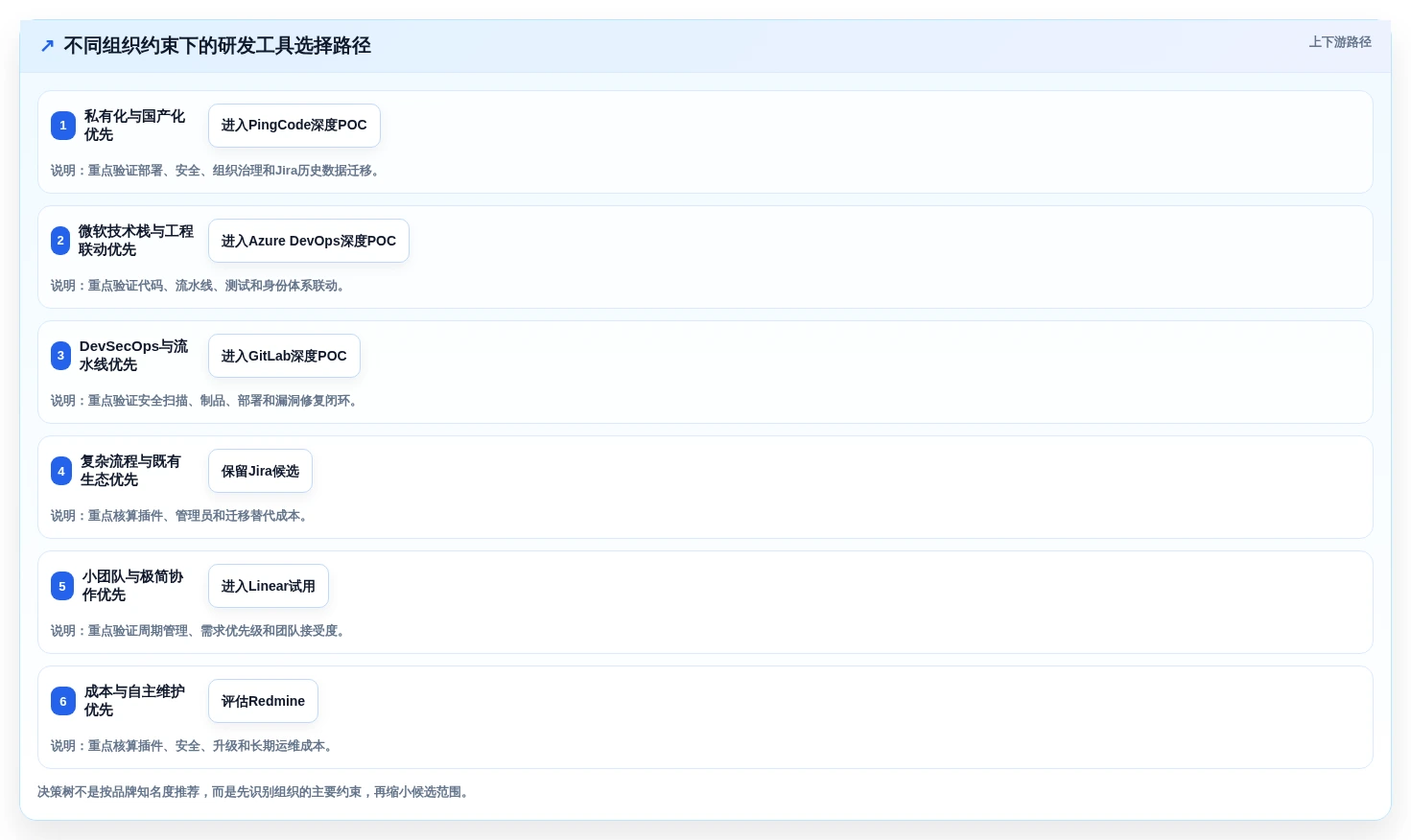Select step badge number 1

(63, 126)
